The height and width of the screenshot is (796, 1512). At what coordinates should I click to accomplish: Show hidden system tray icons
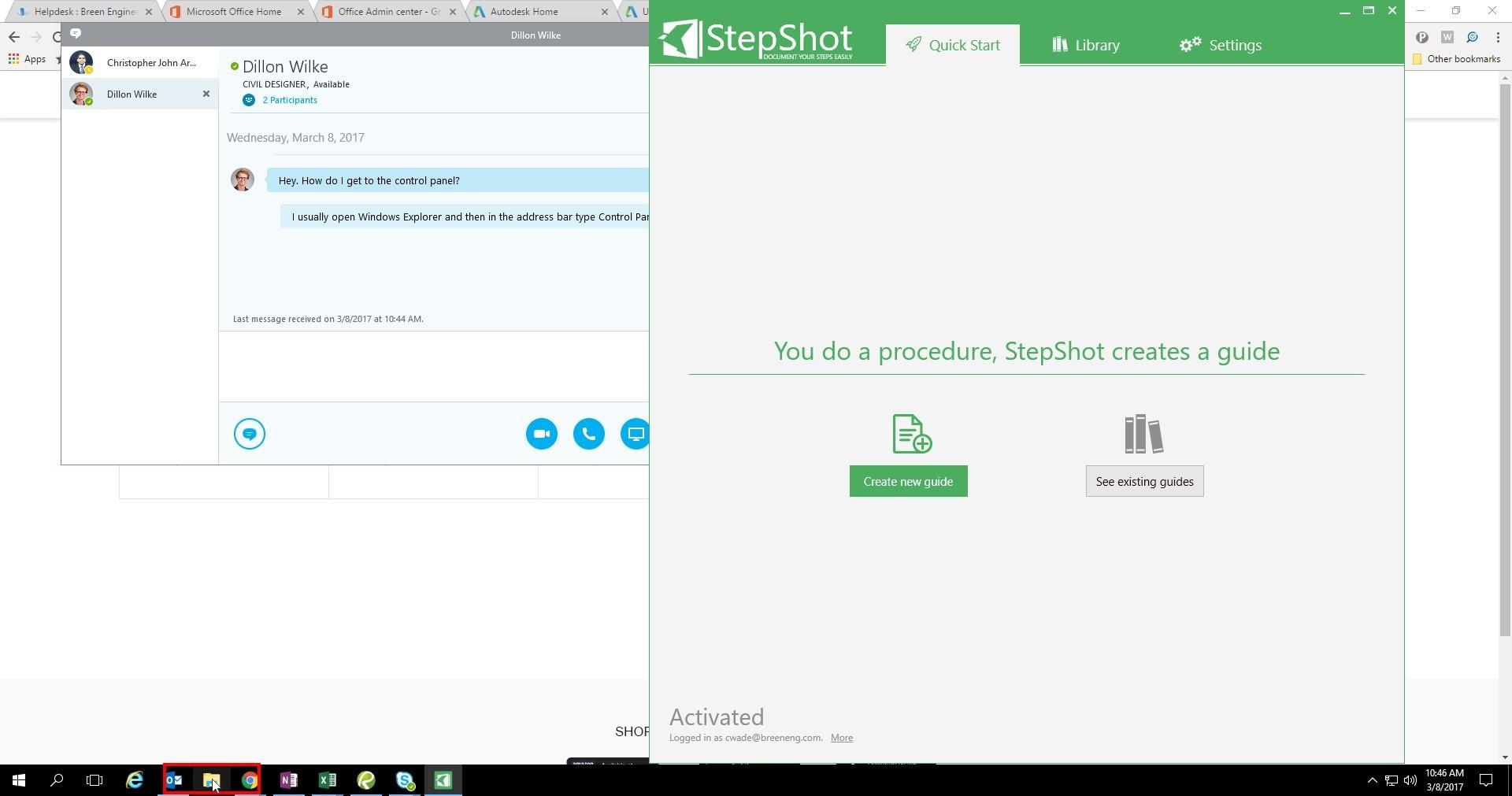1372,780
